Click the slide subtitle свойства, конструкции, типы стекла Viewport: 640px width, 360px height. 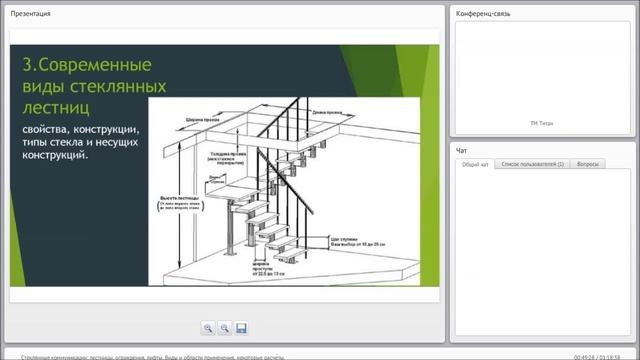[81, 142]
